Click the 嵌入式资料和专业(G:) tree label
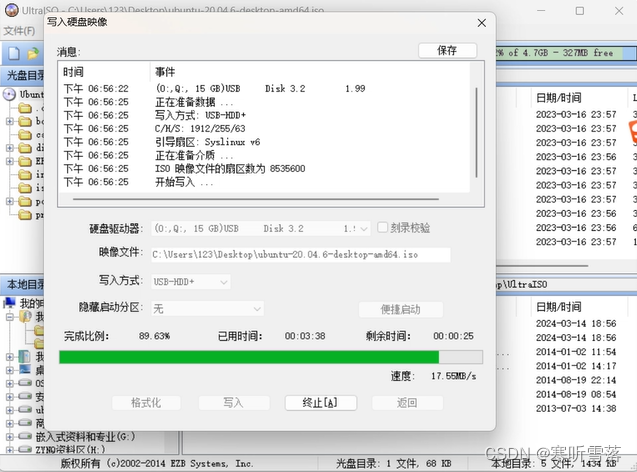Viewport: 637px width, 472px height. pos(86,437)
